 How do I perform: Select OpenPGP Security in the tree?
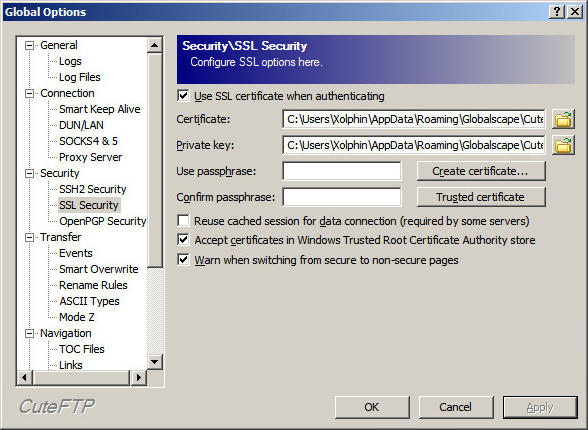coord(102,221)
